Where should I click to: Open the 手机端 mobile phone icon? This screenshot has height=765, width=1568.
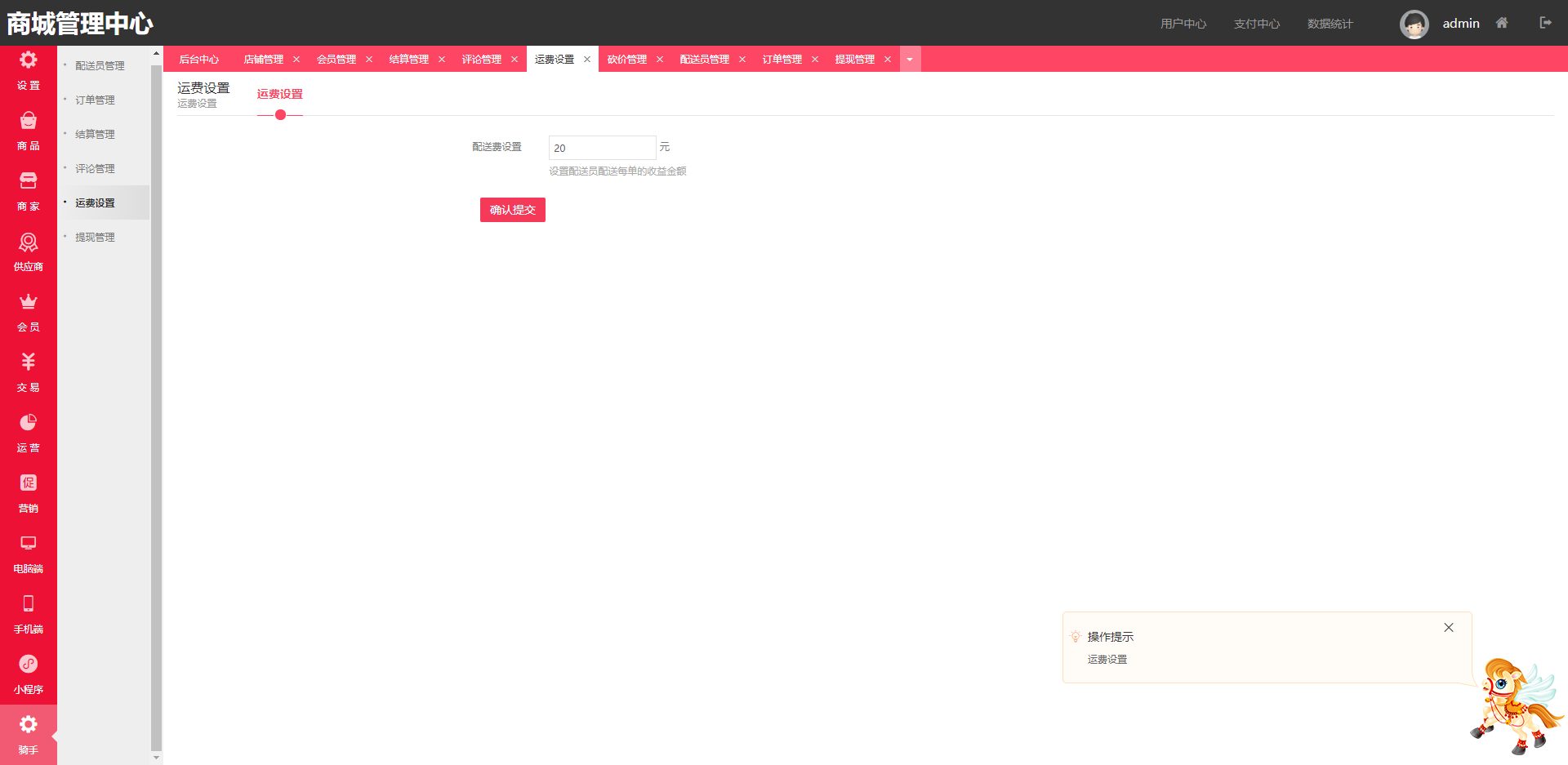[29, 603]
